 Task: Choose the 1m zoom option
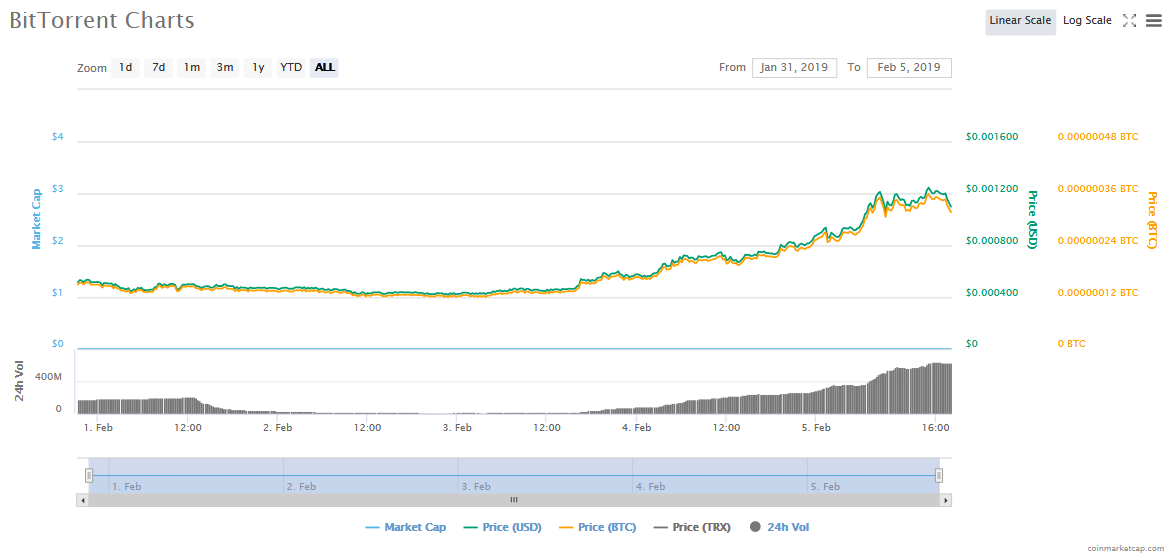point(191,68)
